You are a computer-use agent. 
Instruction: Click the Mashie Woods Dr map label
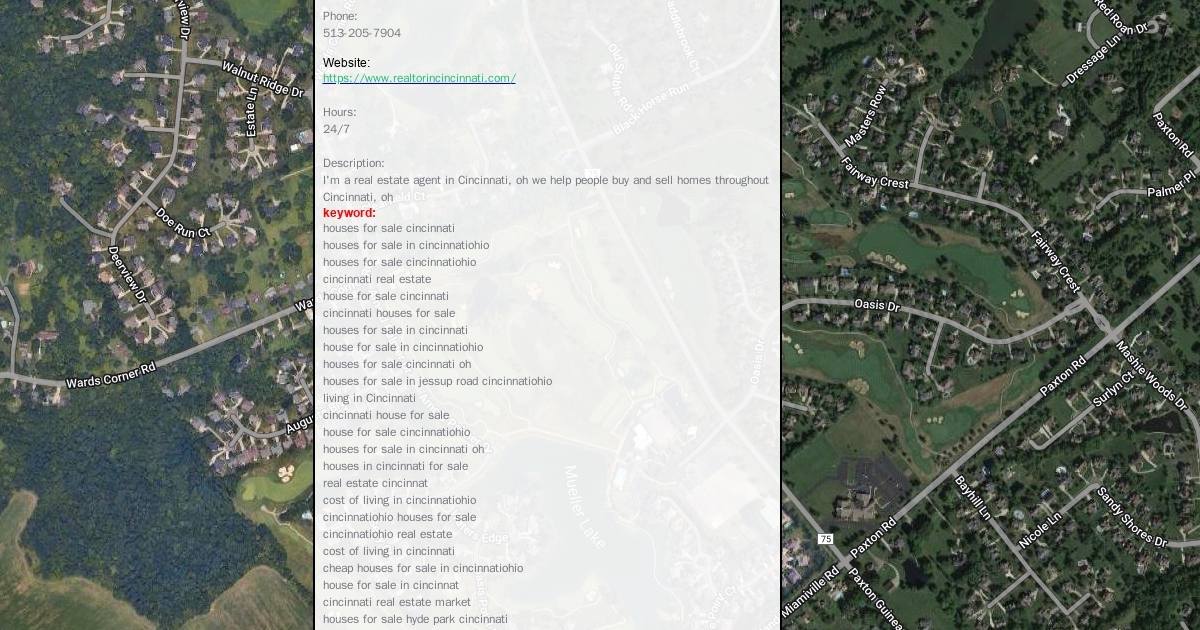pyautogui.click(x=1151, y=376)
